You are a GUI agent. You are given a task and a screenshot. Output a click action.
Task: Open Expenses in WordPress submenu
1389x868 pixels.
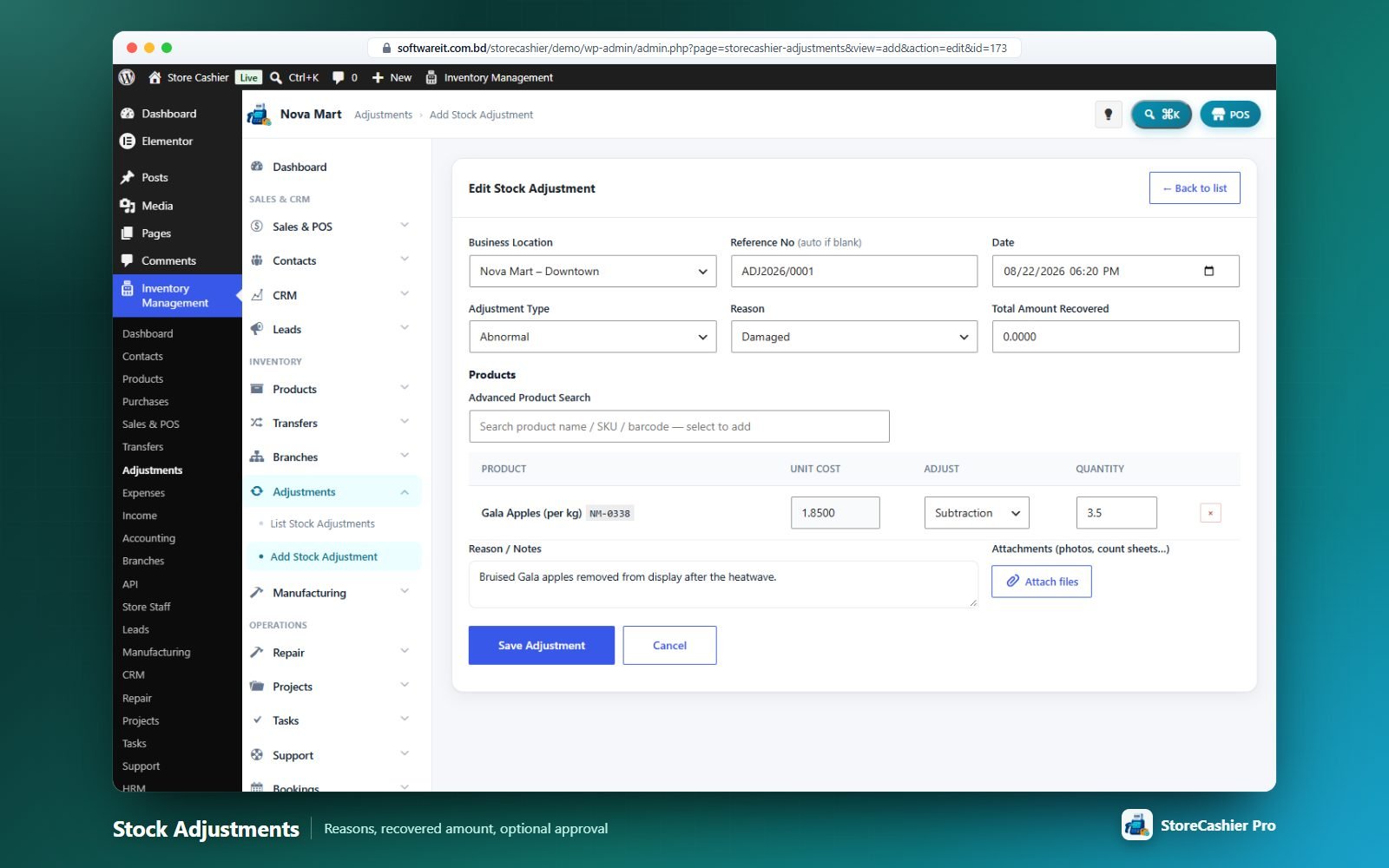pos(143,493)
